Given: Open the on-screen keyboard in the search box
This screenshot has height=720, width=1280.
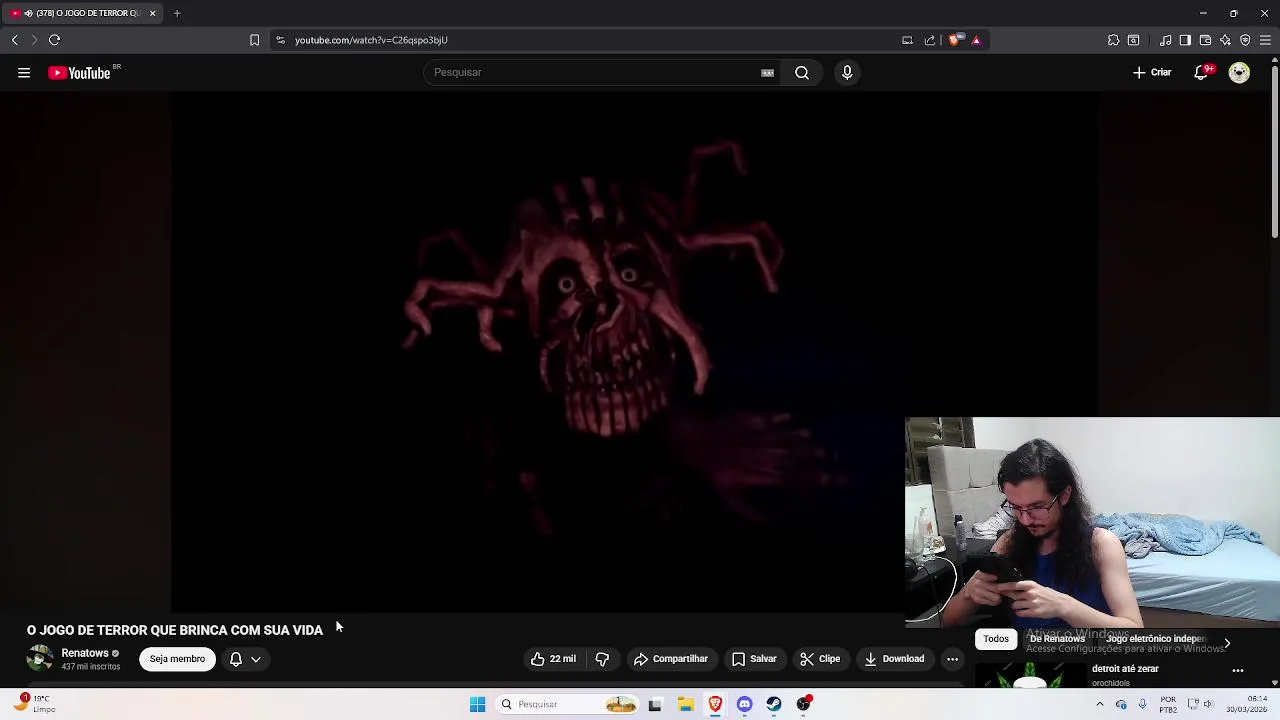Looking at the screenshot, I should (767, 72).
